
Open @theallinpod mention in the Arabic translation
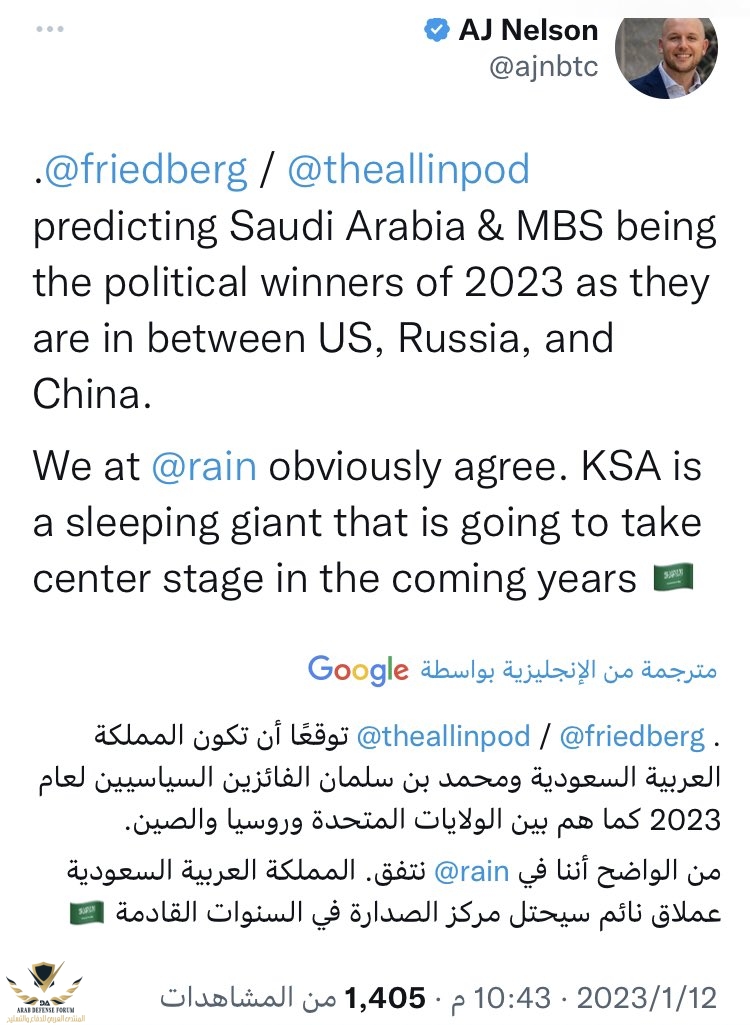tap(443, 737)
